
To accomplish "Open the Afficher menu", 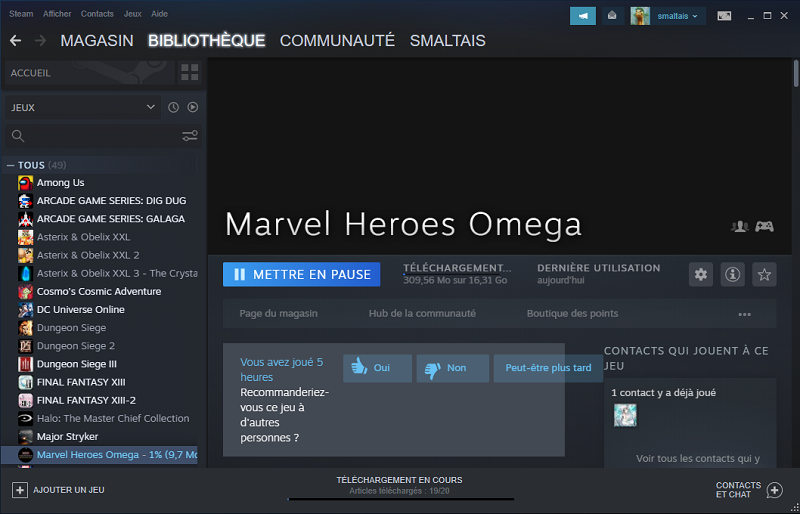I will [x=57, y=14].
